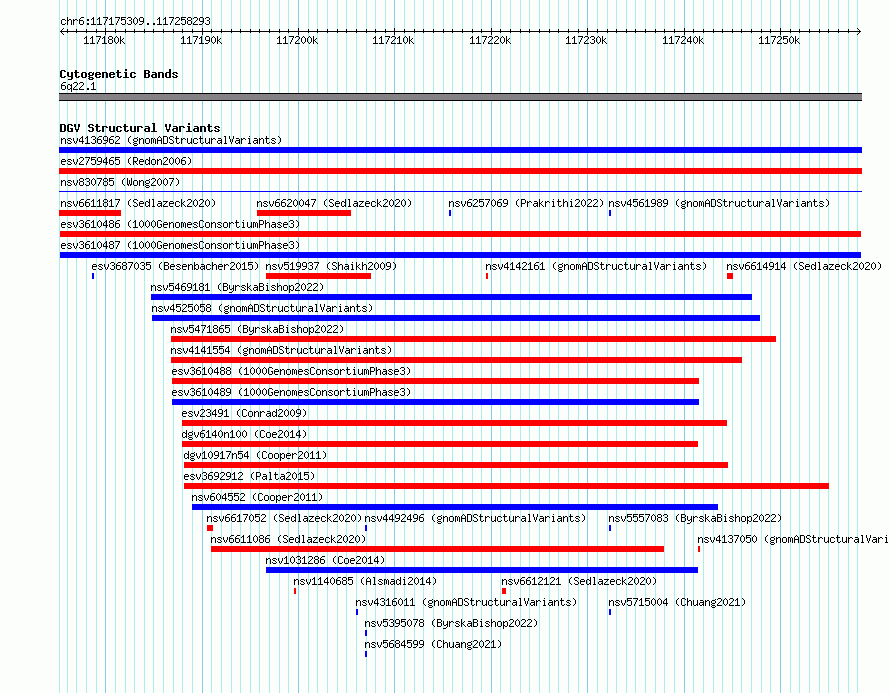Open nsv4137050 gnomAD variant label
Image resolution: width=890 pixels, height=693 pixels.
(793, 539)
